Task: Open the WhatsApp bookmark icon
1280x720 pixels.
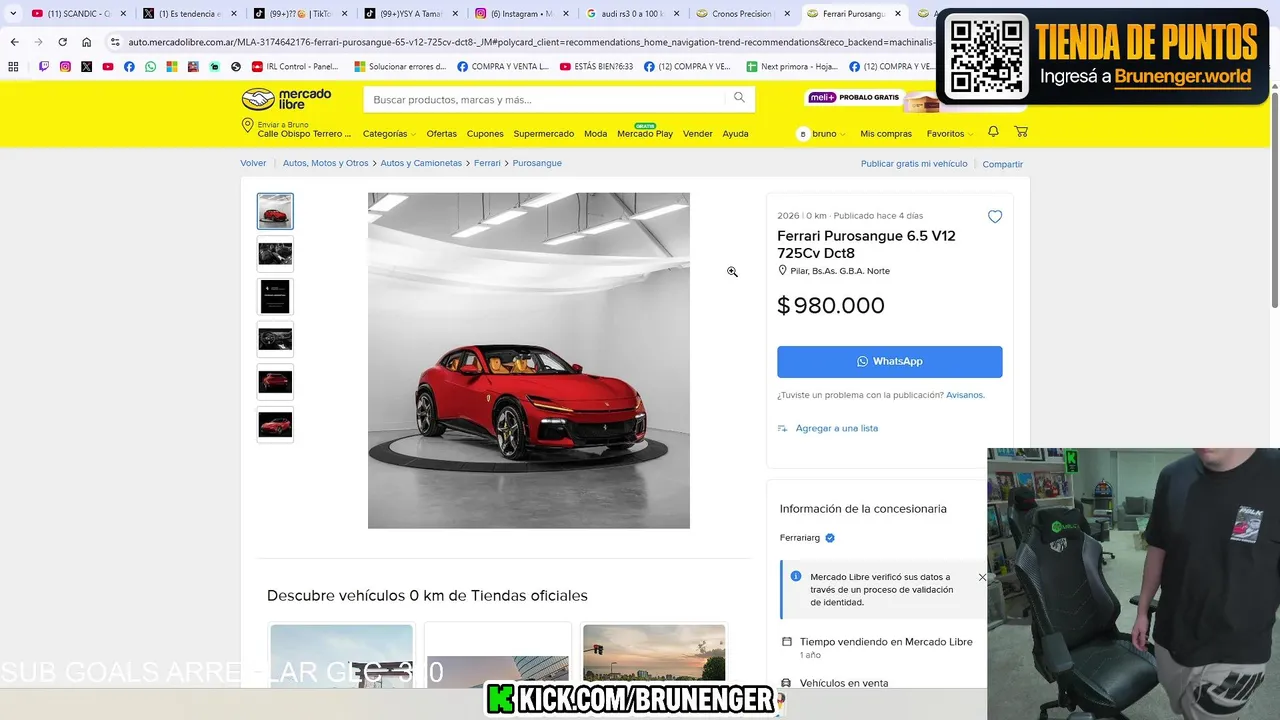Action: pyautogui.click(x=150, y=67)
